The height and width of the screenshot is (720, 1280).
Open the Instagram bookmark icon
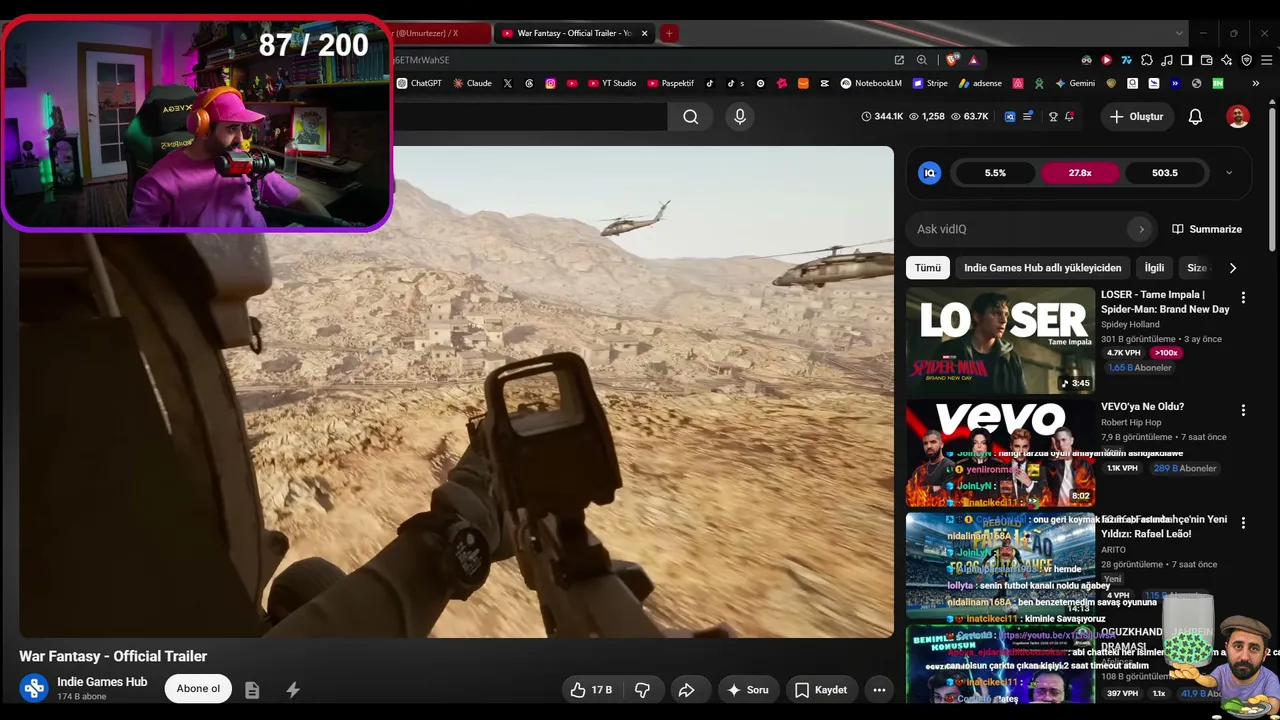(x=550, y=84)
